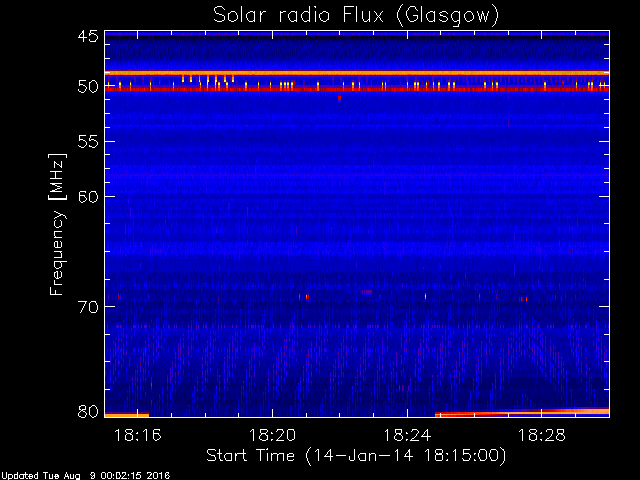Click the title "Solar radio Flux (Glasgow)"

[356, 16]
